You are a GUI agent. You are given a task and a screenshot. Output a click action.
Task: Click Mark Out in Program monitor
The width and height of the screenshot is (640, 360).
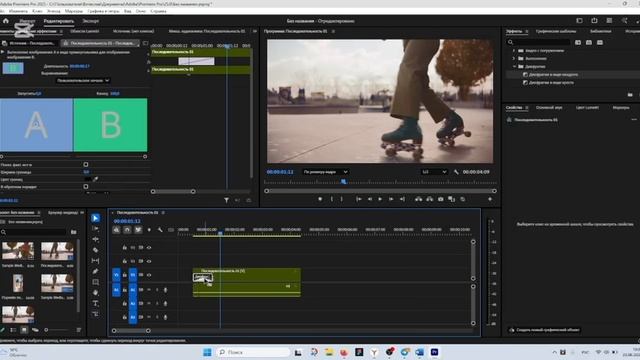342,199
